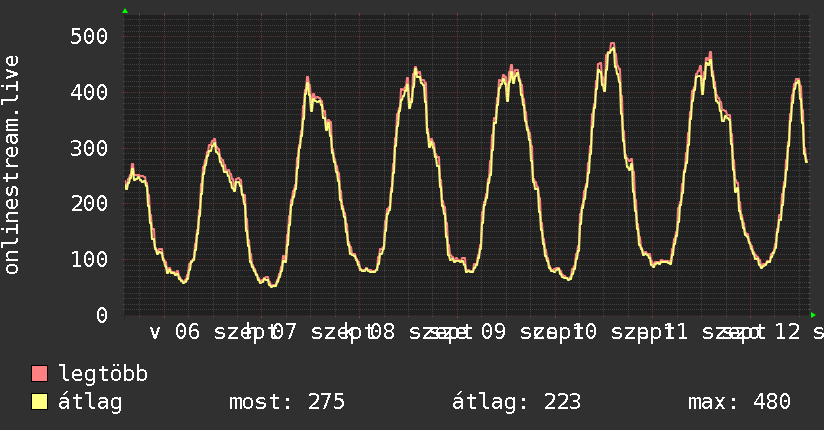Click the 12 date label on x-axis
Viewport: 824px width, 430px height.
click(788, 332)
